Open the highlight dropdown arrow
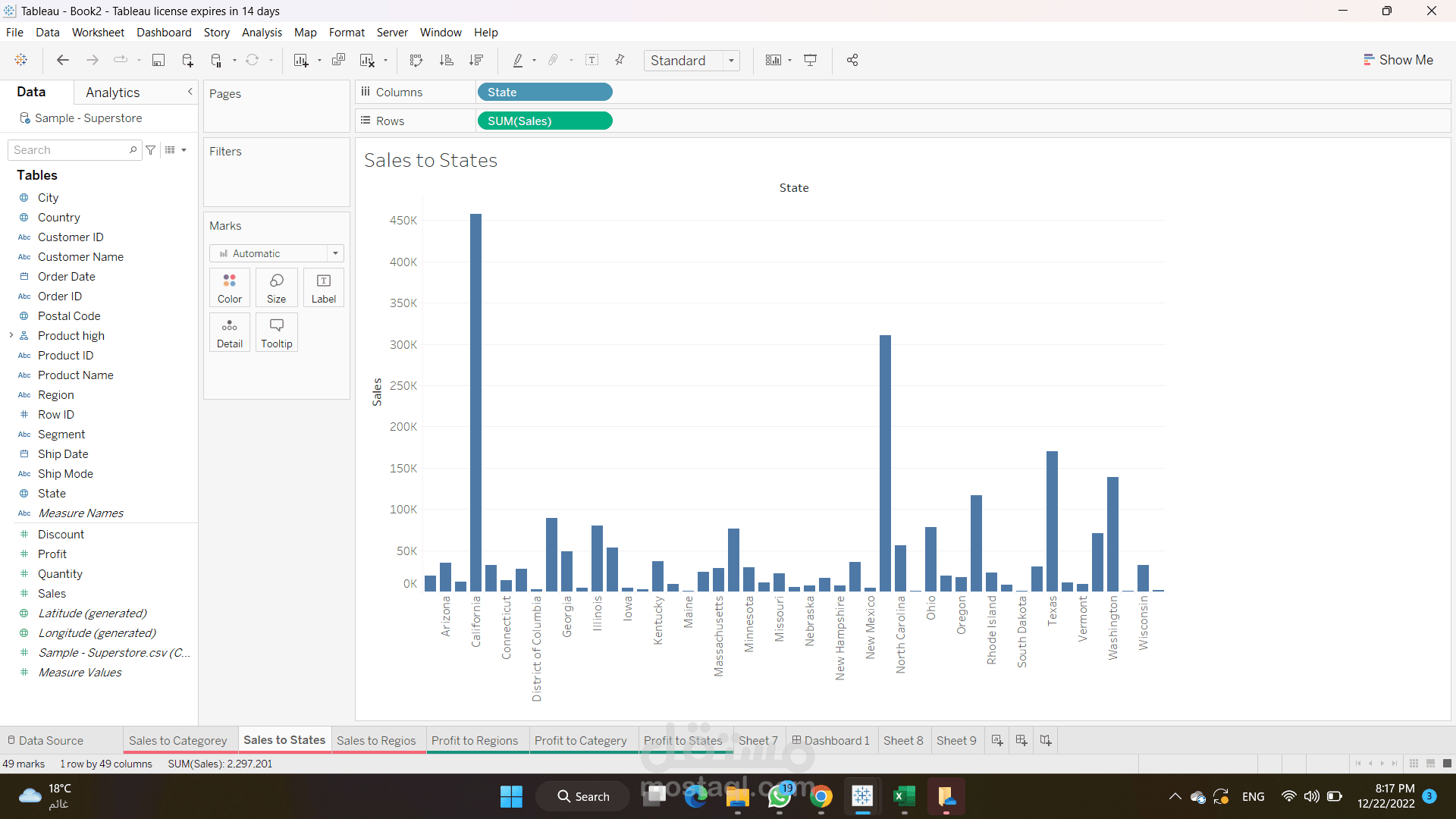Viewport: 1456px width, 819px height. (535, 61)
